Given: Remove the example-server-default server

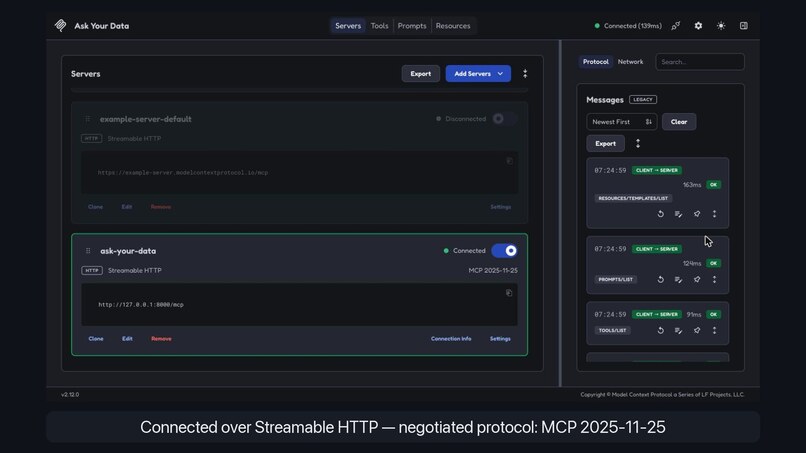Looking at the screenshot, I should tap(161, 207).
